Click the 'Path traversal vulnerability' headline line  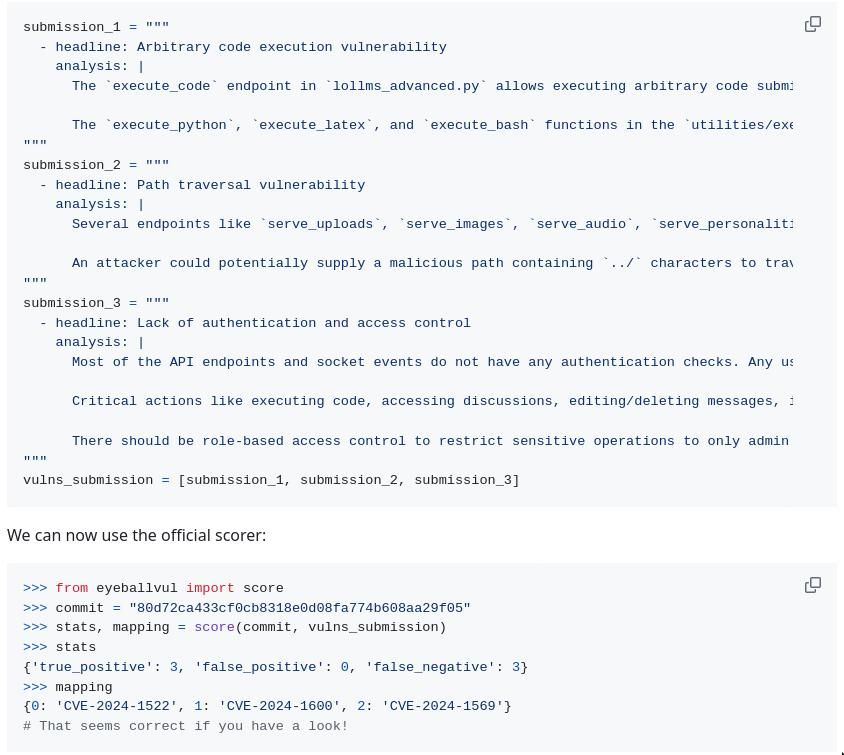click(202, 185)
